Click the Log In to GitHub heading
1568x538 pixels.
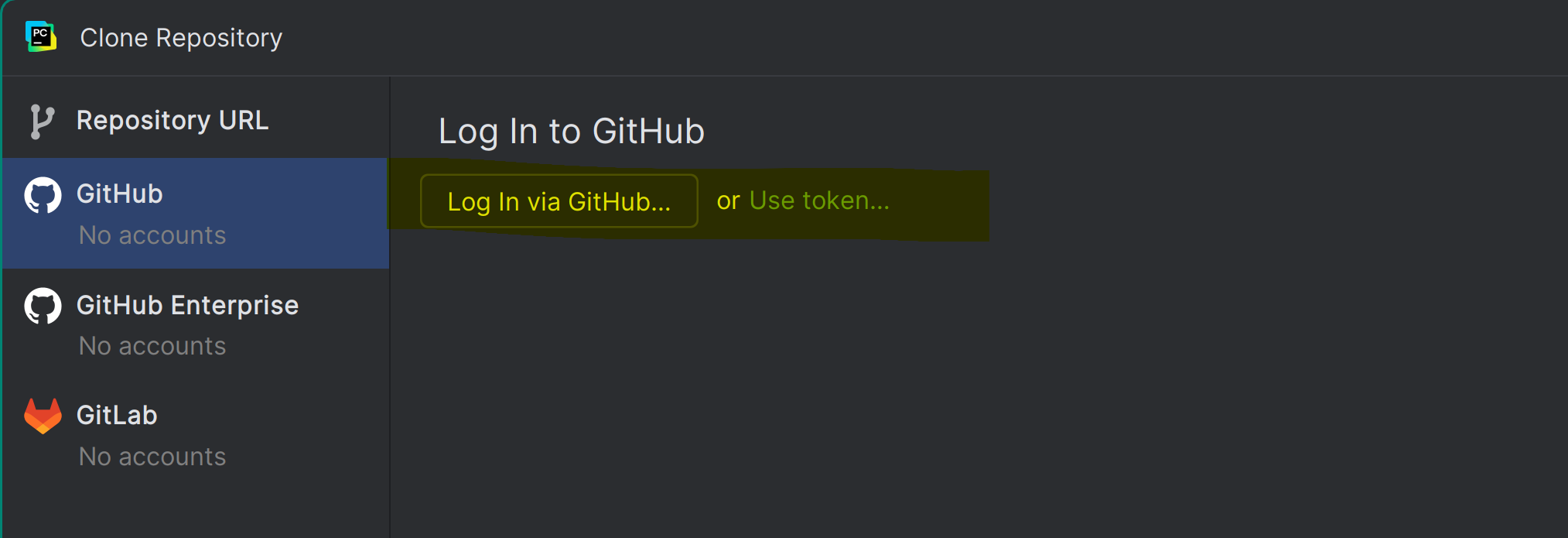pos(571,131)
